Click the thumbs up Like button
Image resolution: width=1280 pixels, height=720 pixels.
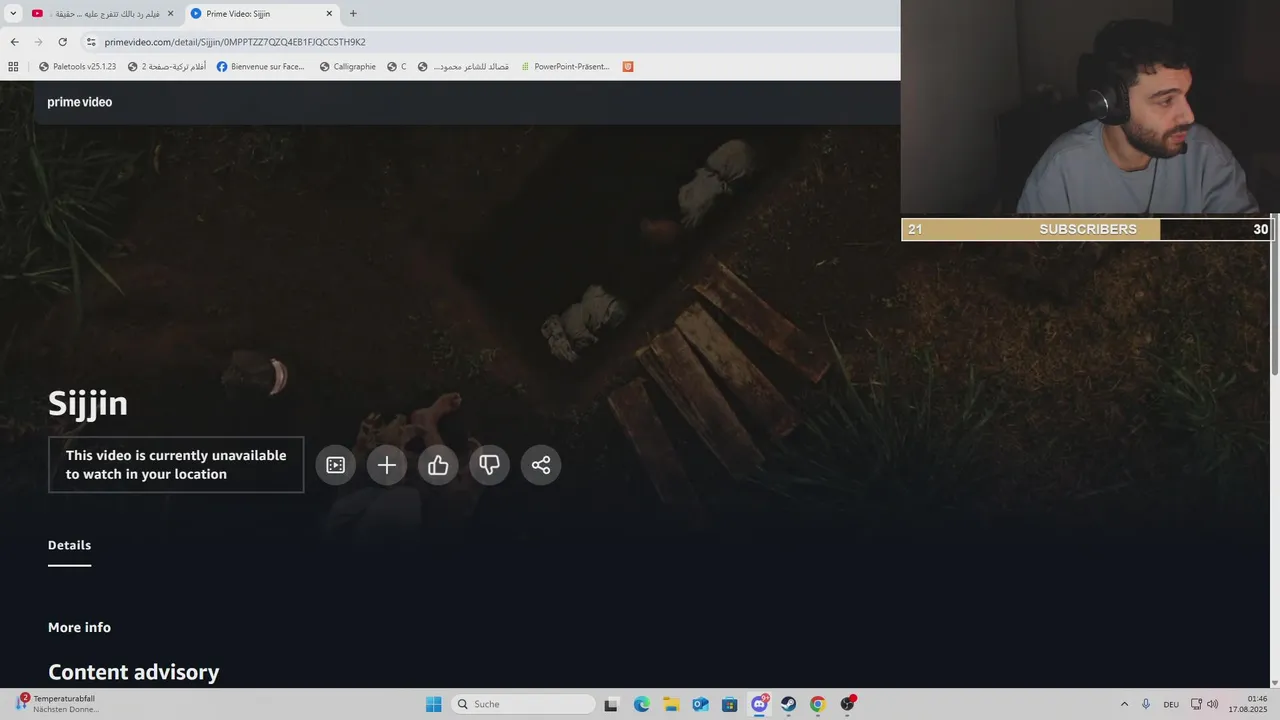pyautogui.click(x=438, y=465)
